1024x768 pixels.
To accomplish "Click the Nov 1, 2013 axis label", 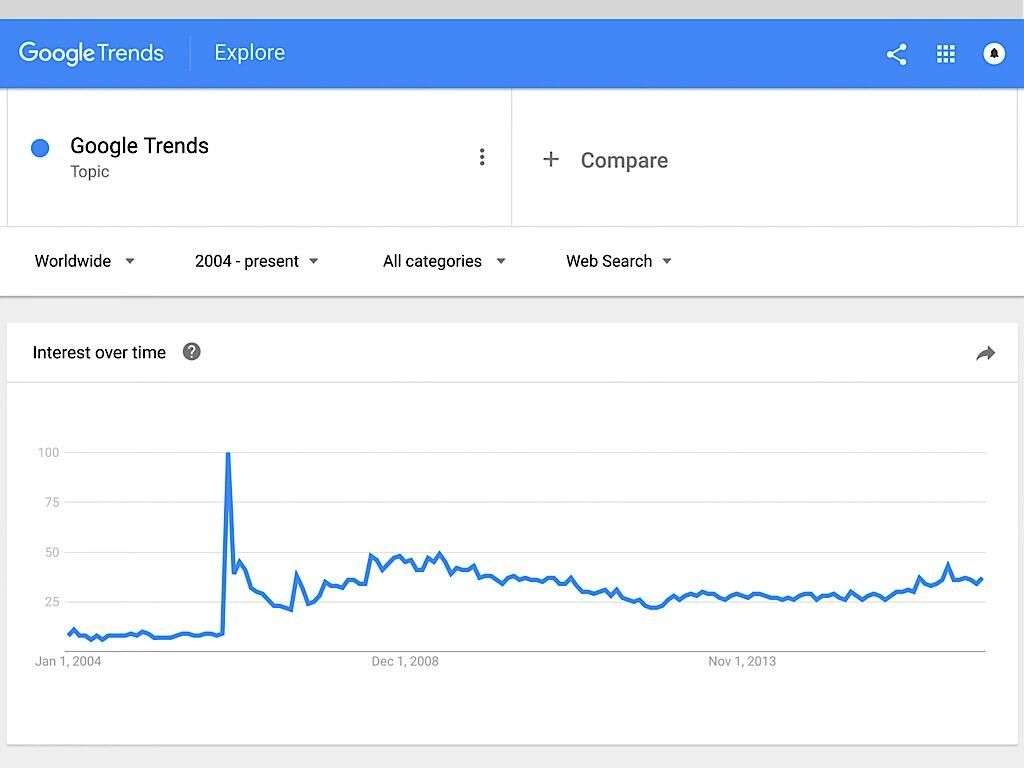I will (x=742, y=661).
